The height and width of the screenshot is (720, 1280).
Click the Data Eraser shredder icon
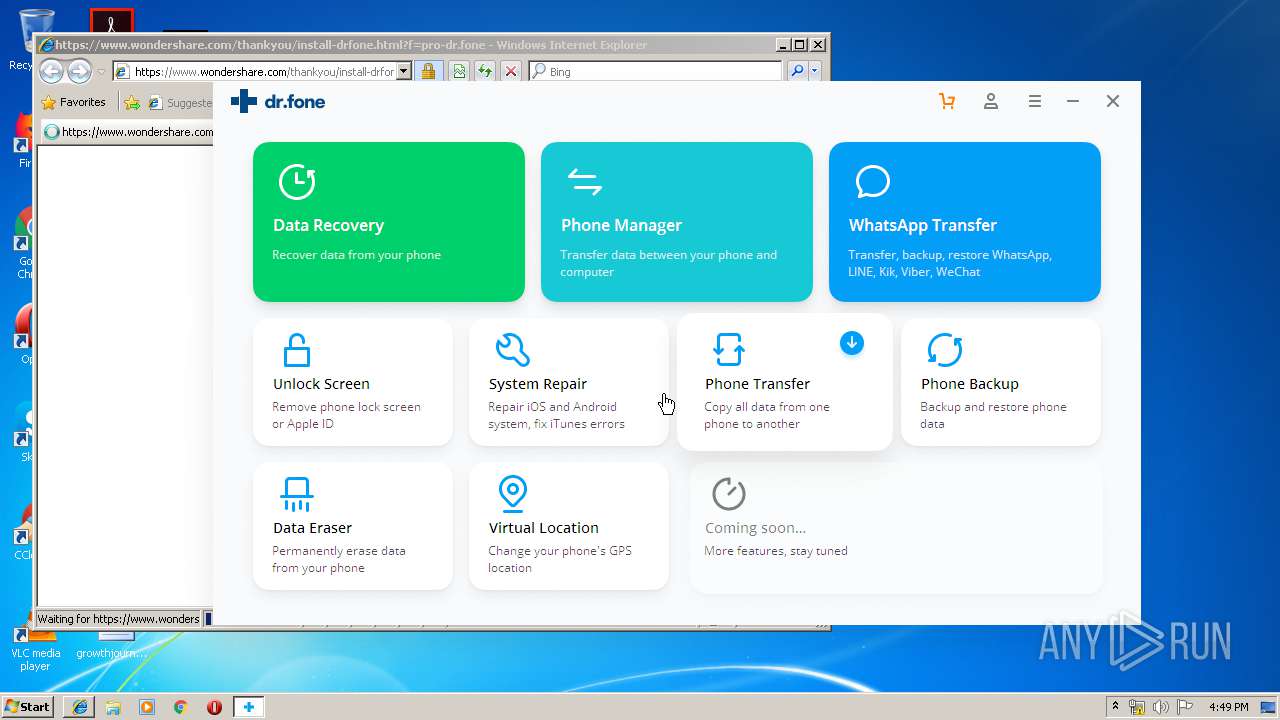click(x=297, y=494)
